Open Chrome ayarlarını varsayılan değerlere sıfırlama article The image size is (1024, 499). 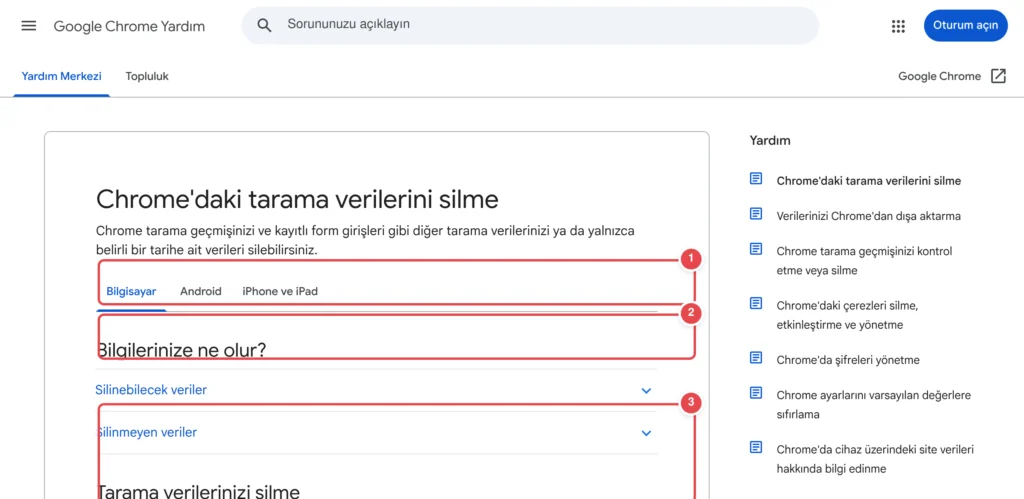click(x=874, y=405)
